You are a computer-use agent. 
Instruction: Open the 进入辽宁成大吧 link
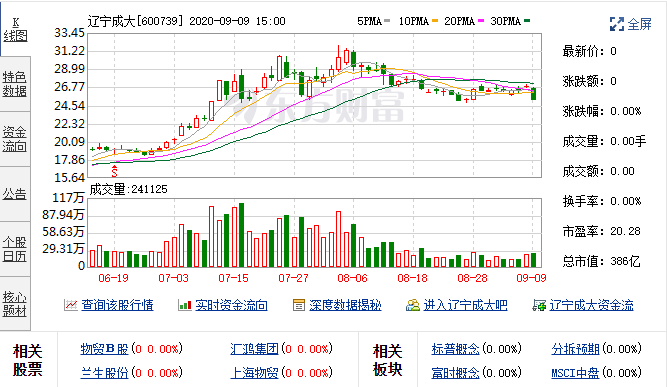point(465,305)
